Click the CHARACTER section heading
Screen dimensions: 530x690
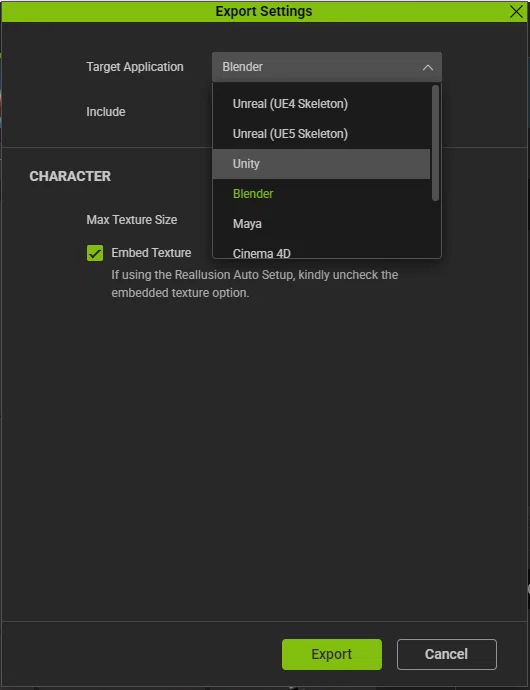pos(70,176)
